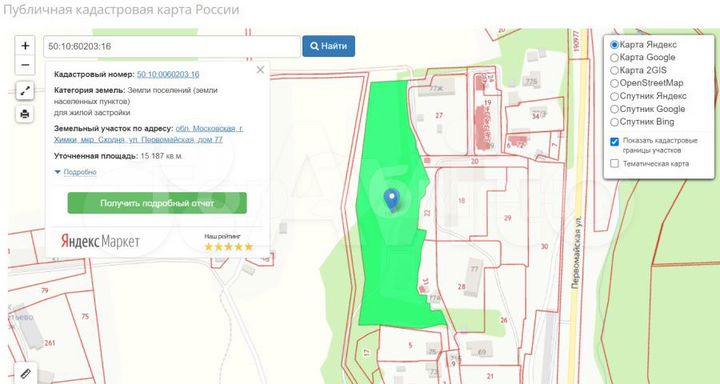
Task: Click parcel number 75 on the map
Action: 85,316
